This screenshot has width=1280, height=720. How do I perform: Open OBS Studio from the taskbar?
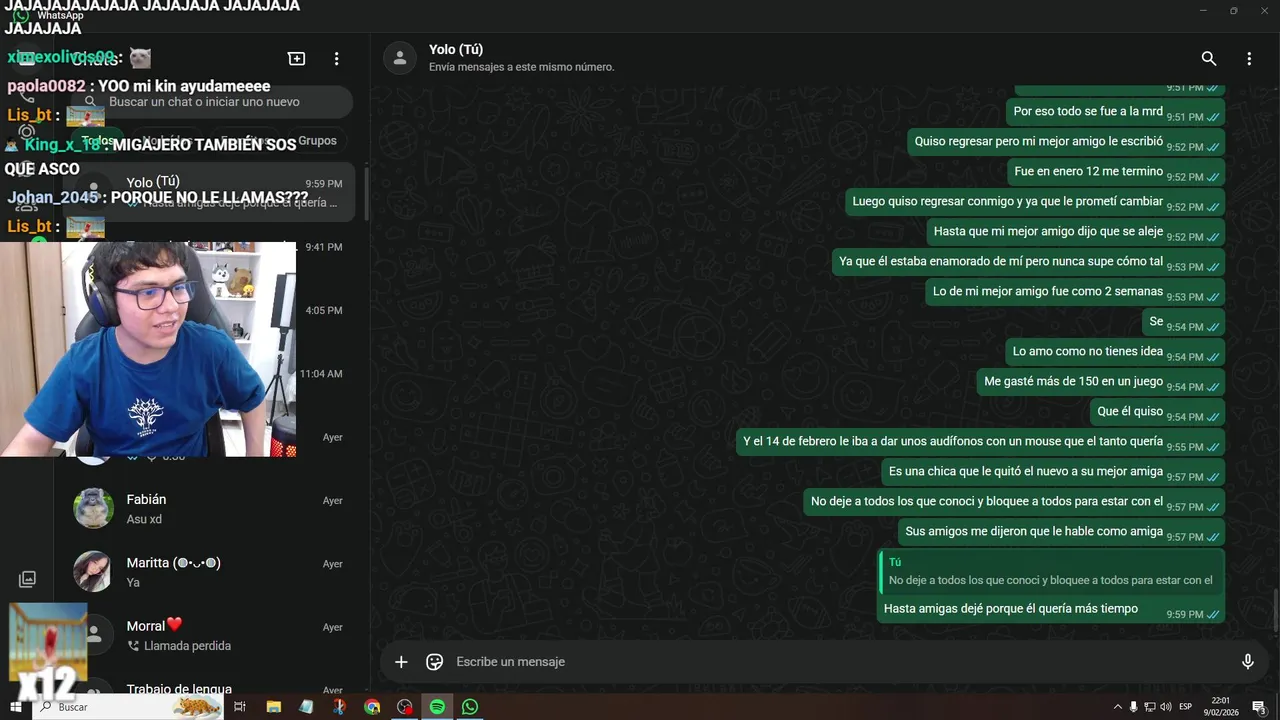404,707
